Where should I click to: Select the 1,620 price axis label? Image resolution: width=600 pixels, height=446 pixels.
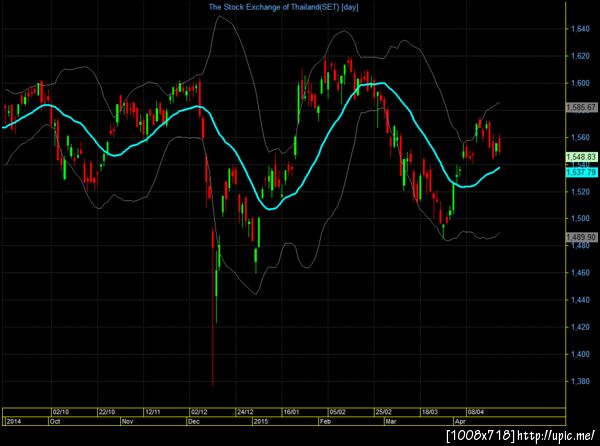coord(580,56)
